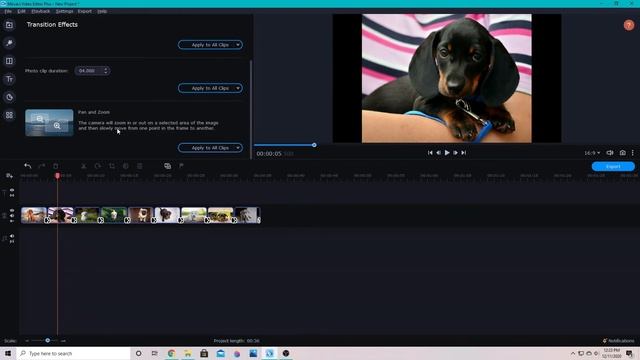640x360 pixels.
Task: Open the Import media tab in sidebar
Action: pyautogui.click(x=9, y=25)
